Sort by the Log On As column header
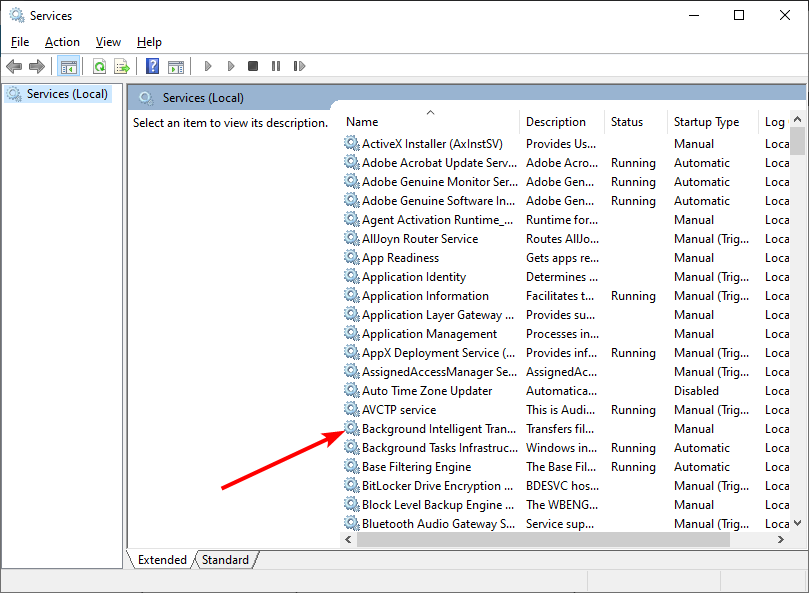Image resolution: width=809 pixels, height=593 pixels. [x=774, y=122]
